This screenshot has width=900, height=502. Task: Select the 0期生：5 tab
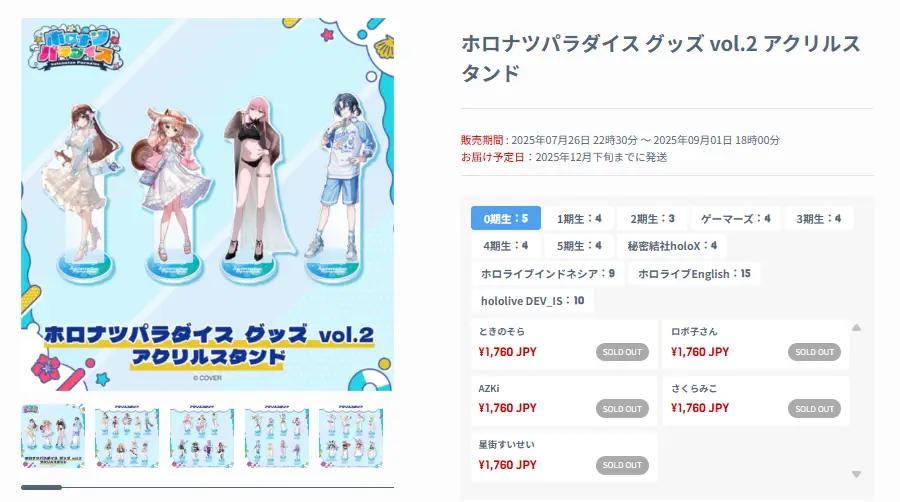(x=506, y=218)
